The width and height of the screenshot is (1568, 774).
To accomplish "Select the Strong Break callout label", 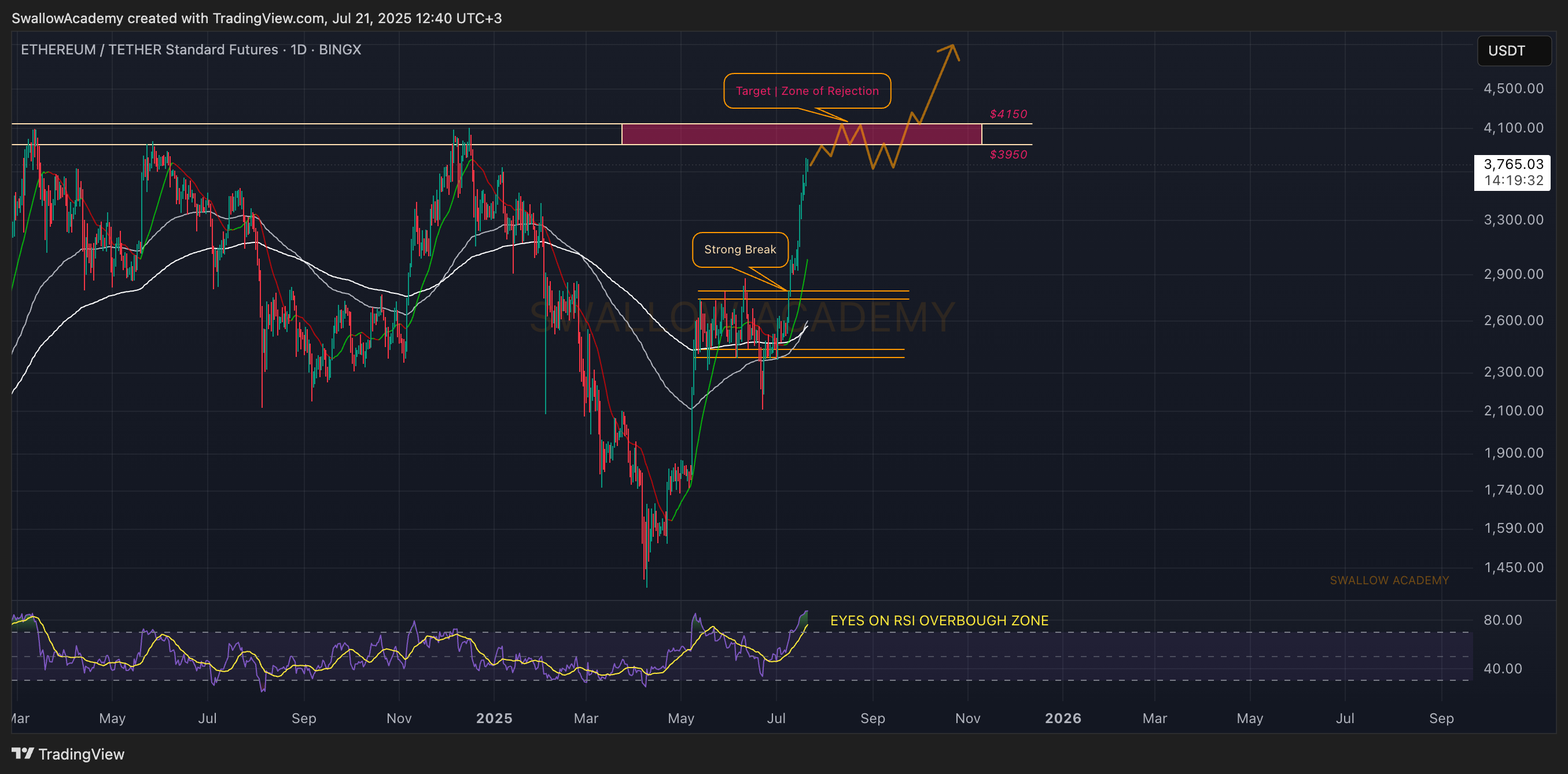I will (740, 249).
